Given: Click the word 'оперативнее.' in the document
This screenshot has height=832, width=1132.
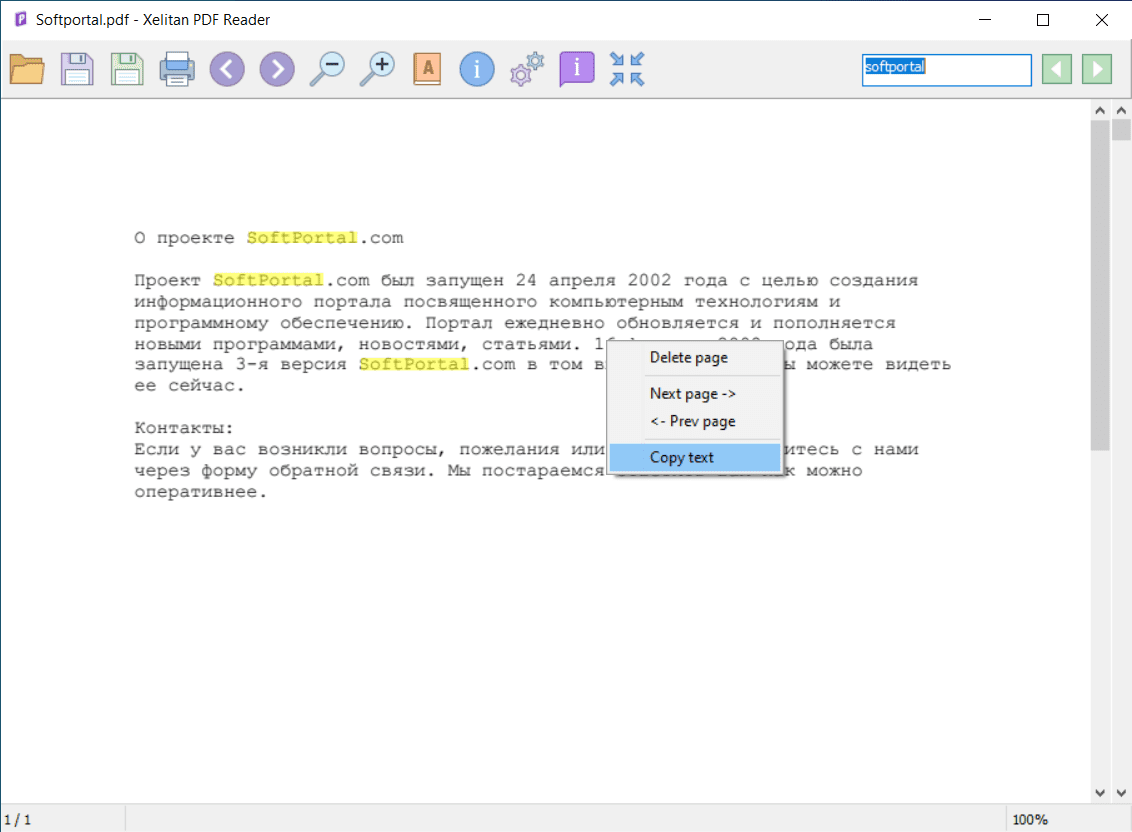Looking at the screenshot, I should click(x=201, y=493).
